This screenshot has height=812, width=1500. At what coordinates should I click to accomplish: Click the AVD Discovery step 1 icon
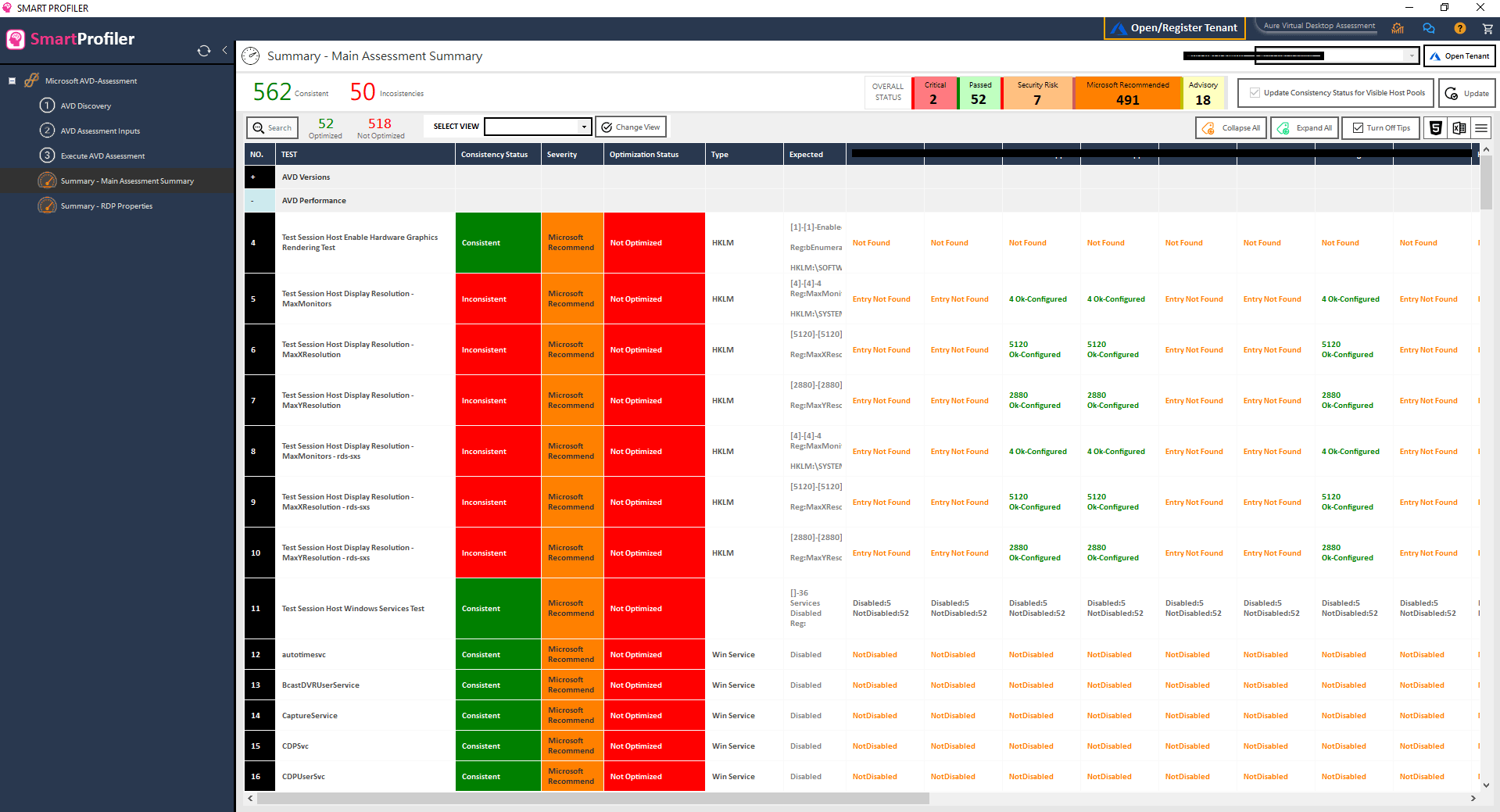[47, 106]
